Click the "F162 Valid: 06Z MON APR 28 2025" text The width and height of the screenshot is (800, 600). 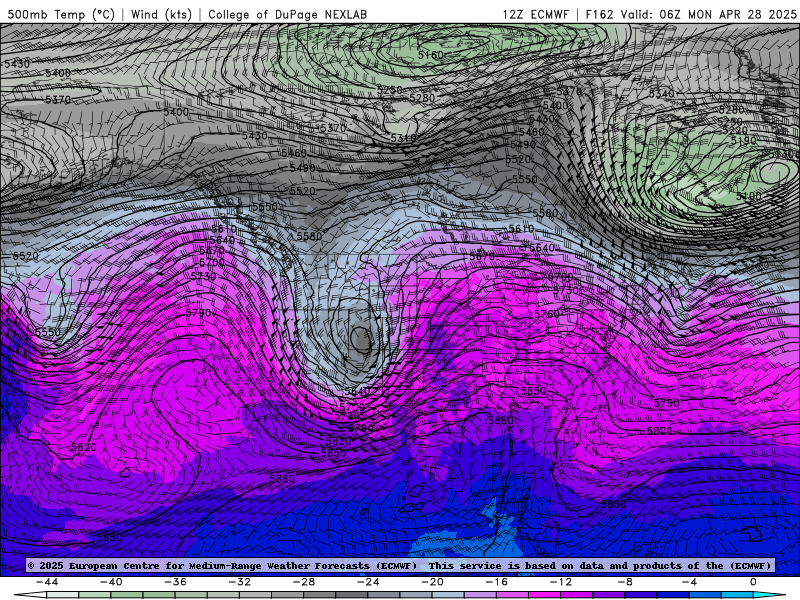pos(691,14)
